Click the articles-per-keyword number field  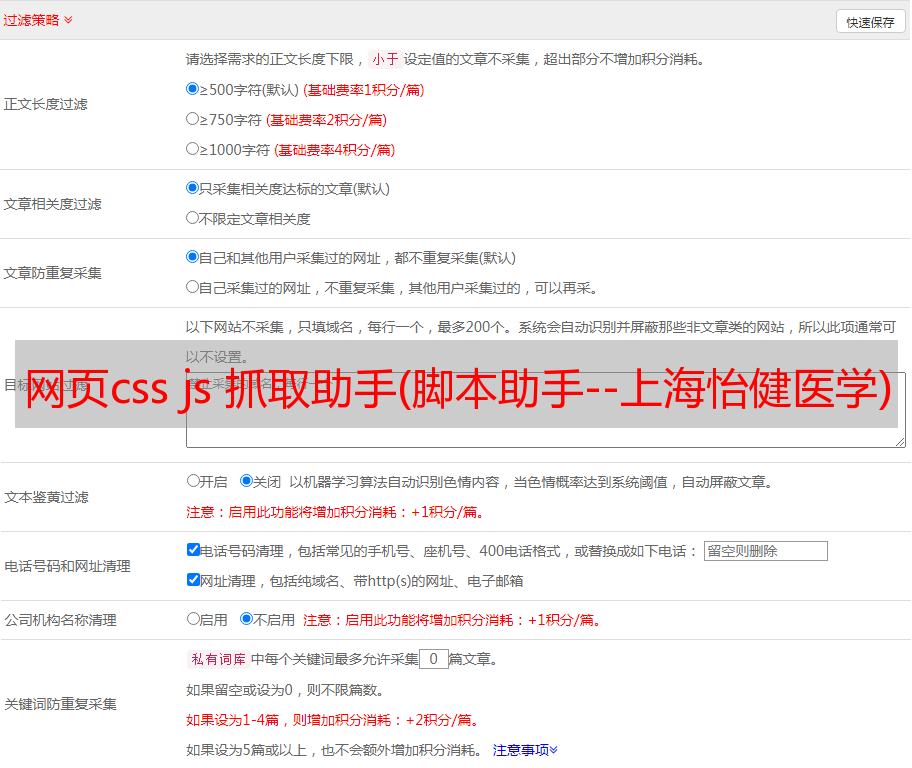[433, 659]
